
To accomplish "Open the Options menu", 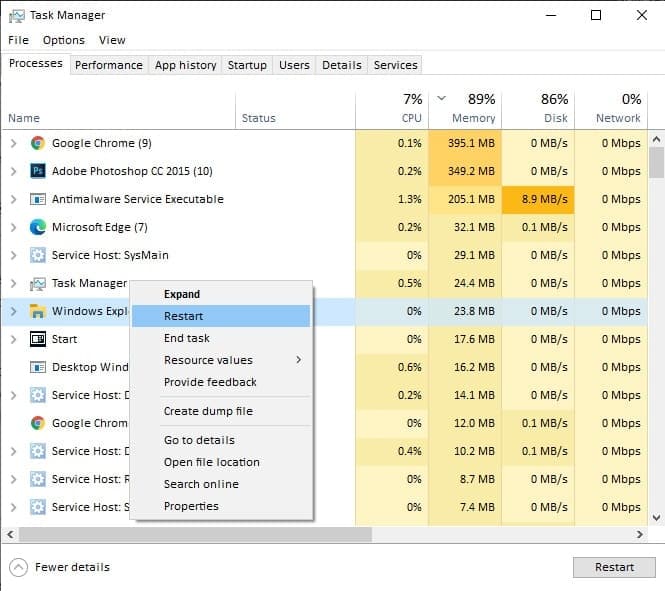I will (64, 40).
